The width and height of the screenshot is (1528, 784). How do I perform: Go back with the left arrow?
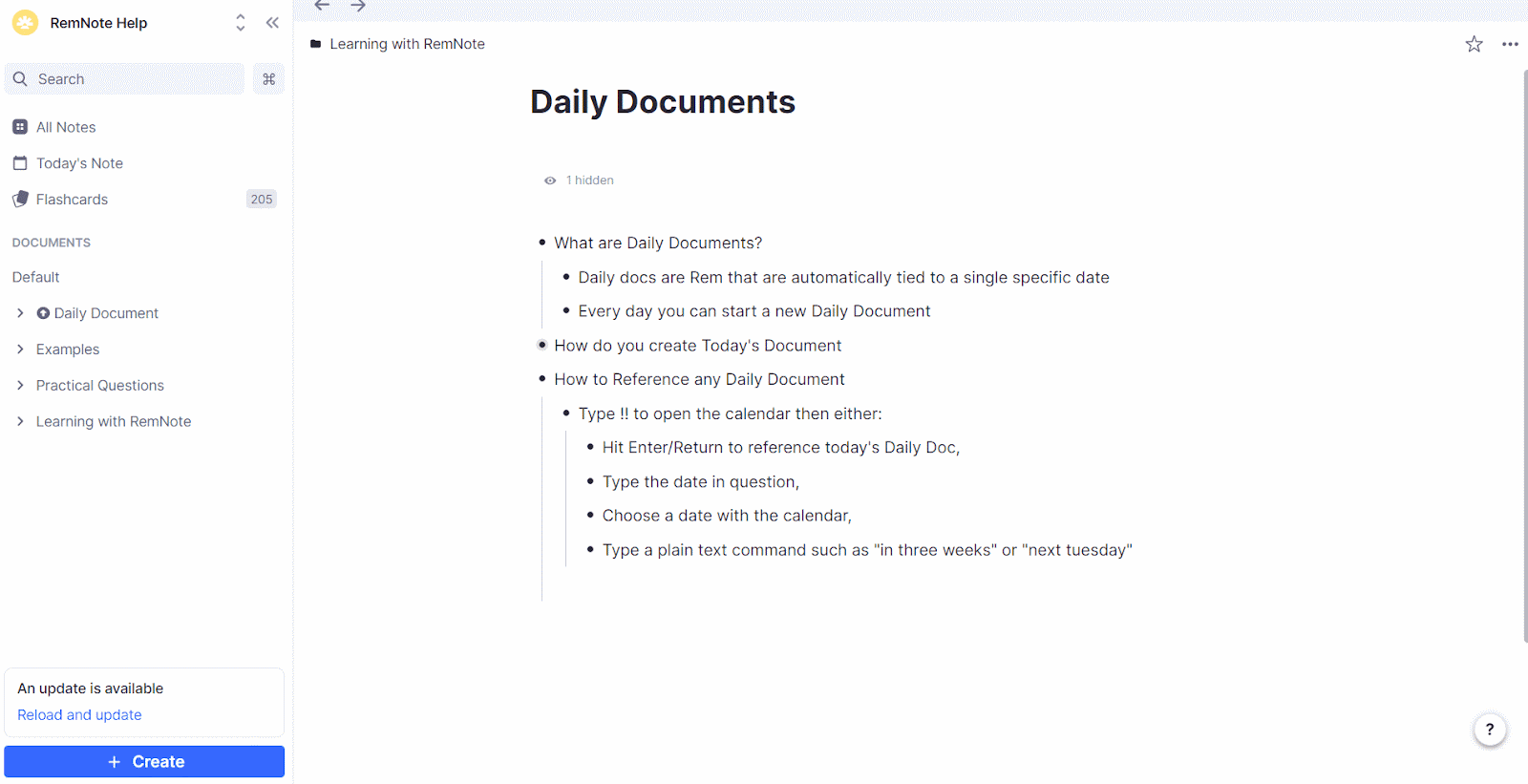[322, 7]
